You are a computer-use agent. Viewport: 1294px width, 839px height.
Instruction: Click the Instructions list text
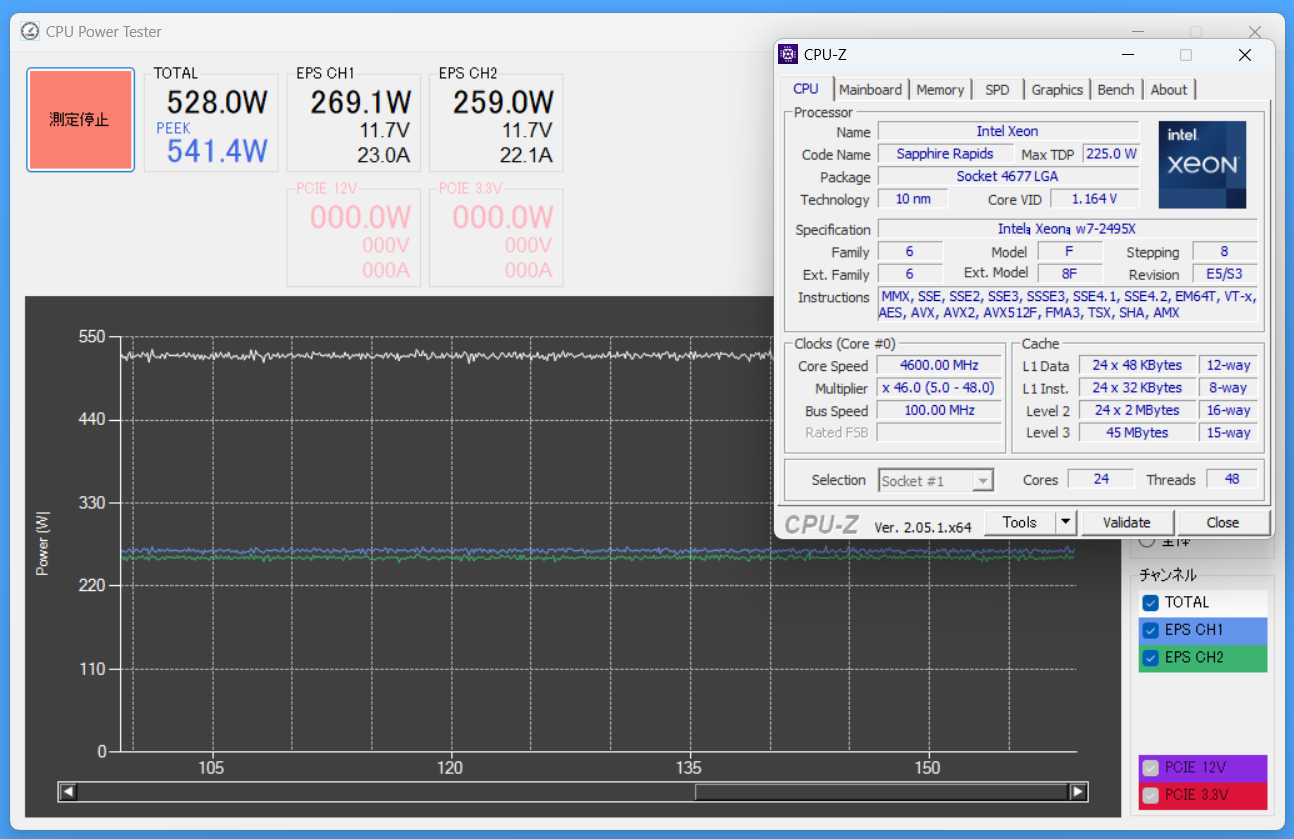pos(1067,305)
